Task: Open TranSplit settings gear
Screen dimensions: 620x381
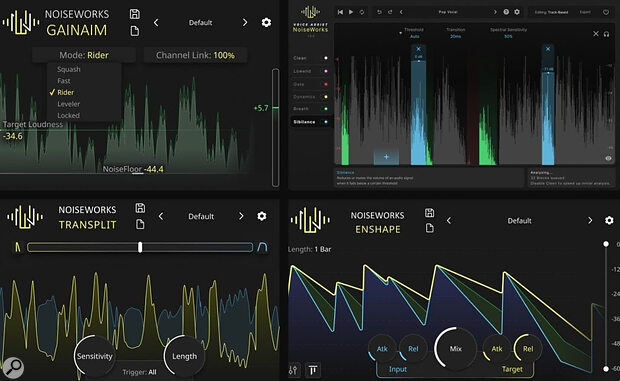Action: (262, 216)
